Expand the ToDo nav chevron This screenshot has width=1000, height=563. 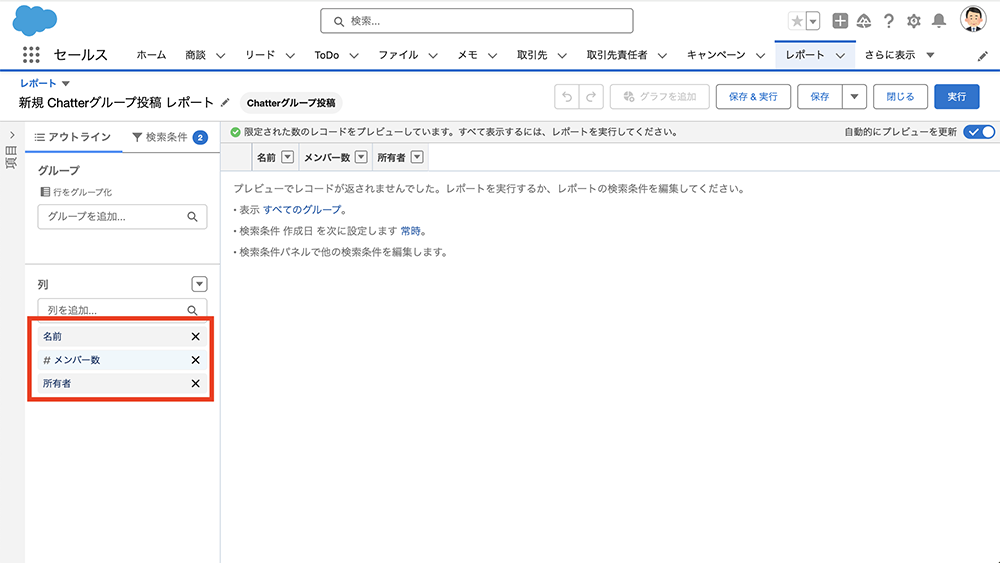354,55
